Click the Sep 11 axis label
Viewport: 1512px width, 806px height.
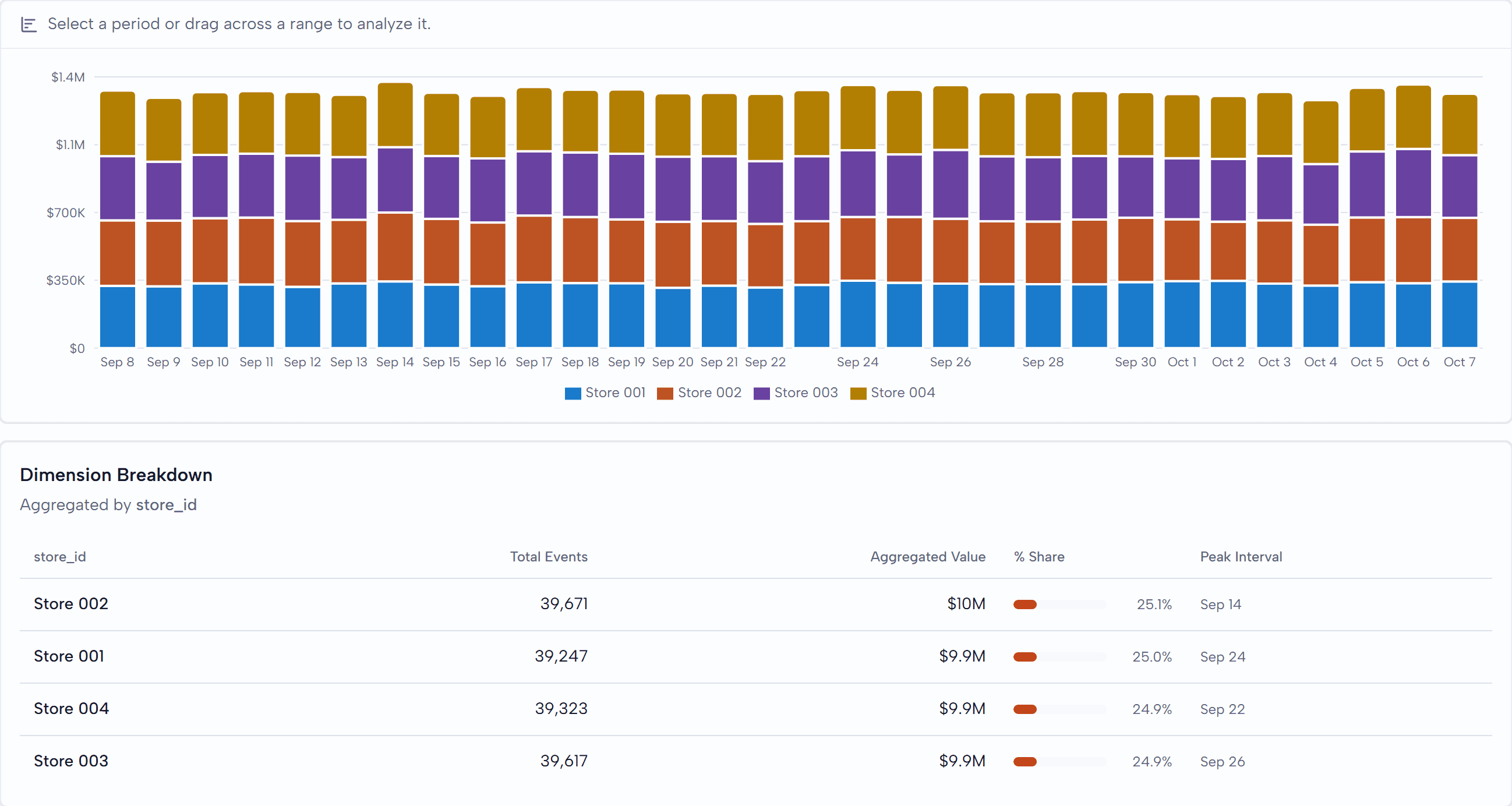pyautogui.click(x=256, y=362)
